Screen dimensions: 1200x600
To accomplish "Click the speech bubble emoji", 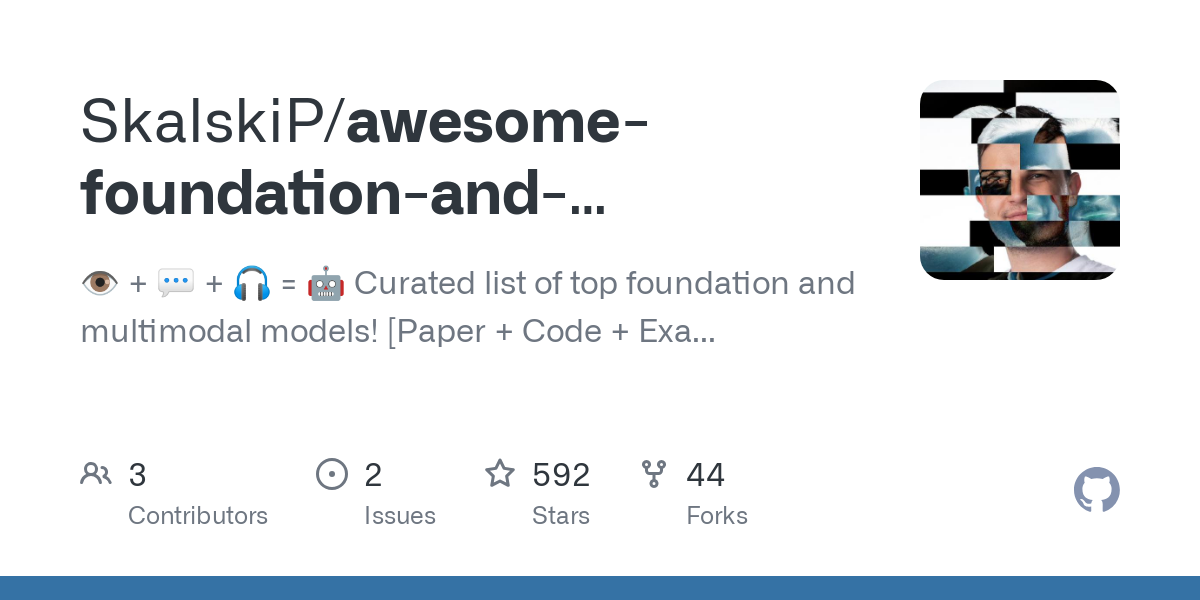I will pyautogui.click(x=176, y=284).
